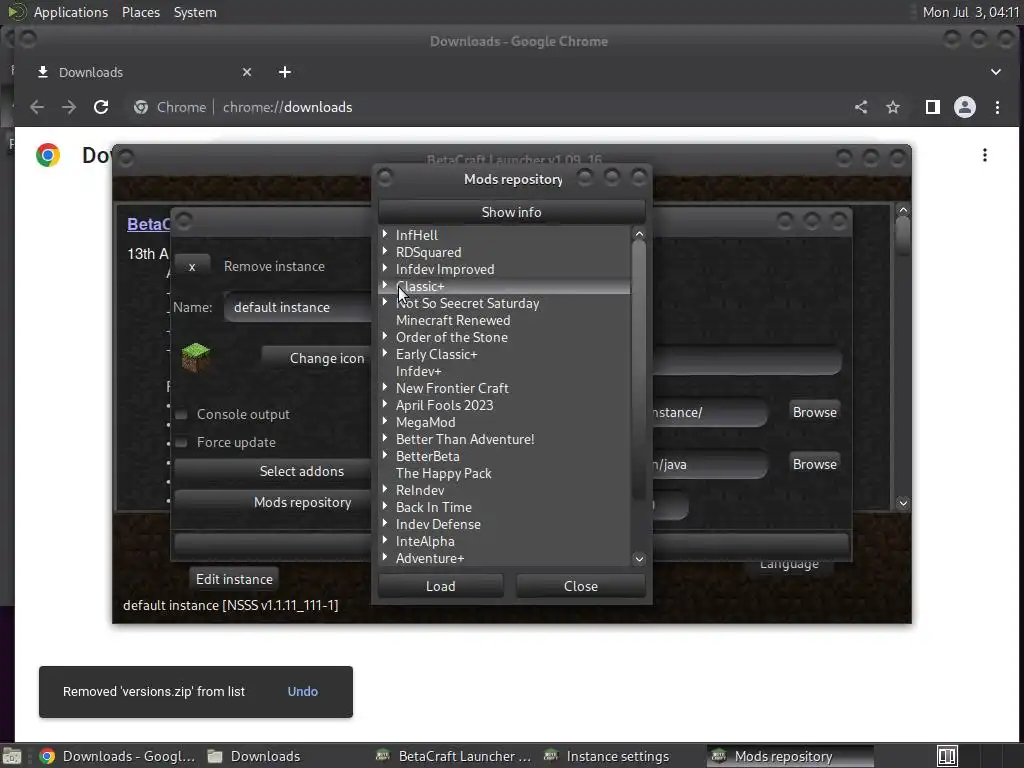Click the x Remove instance button
Image resolution: width=1024 pixels, height=768 pixels.
pyautogui.click(x=192, y=266)
